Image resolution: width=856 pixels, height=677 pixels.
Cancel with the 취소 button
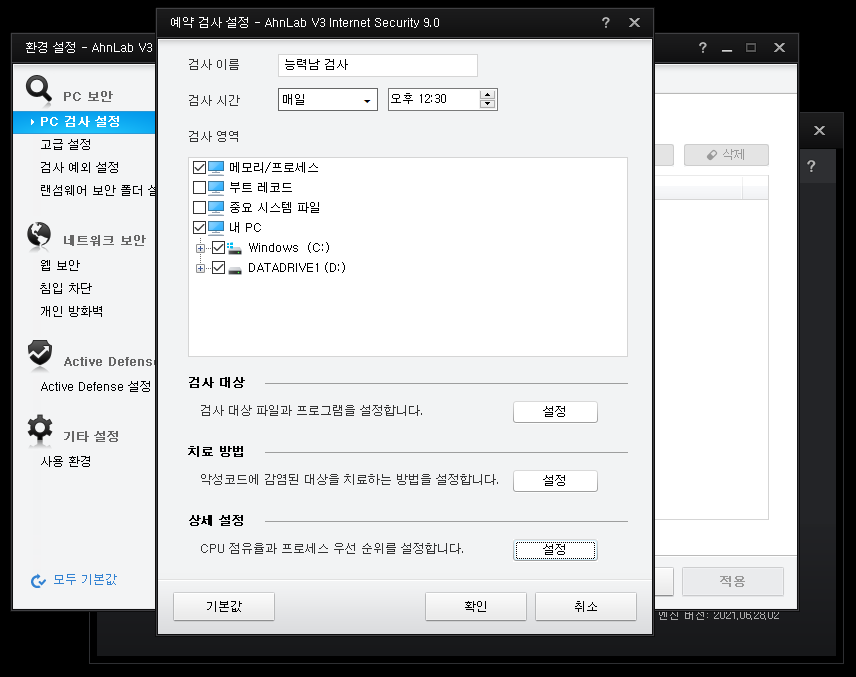point(586,607)
